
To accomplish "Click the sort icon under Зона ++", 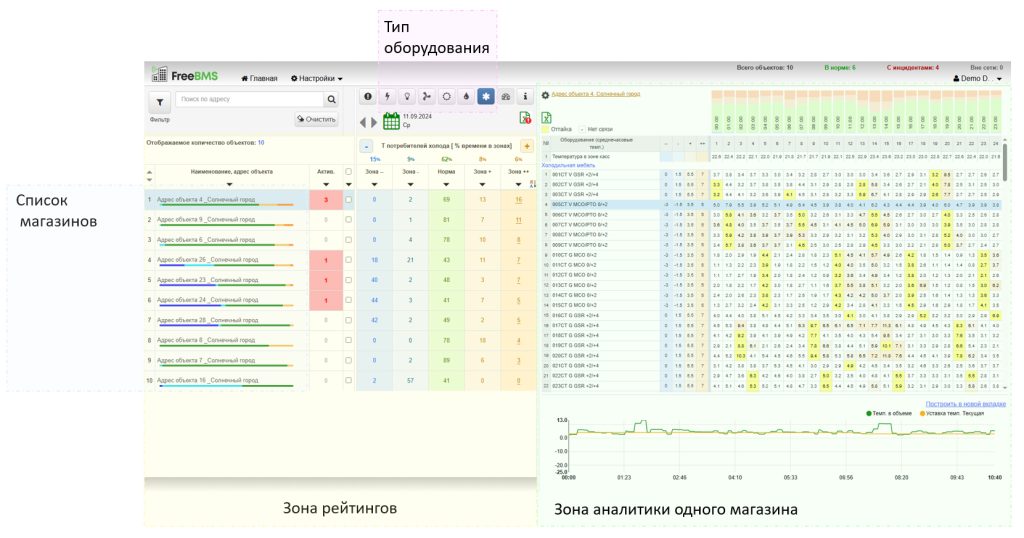I will click(533, 184).
